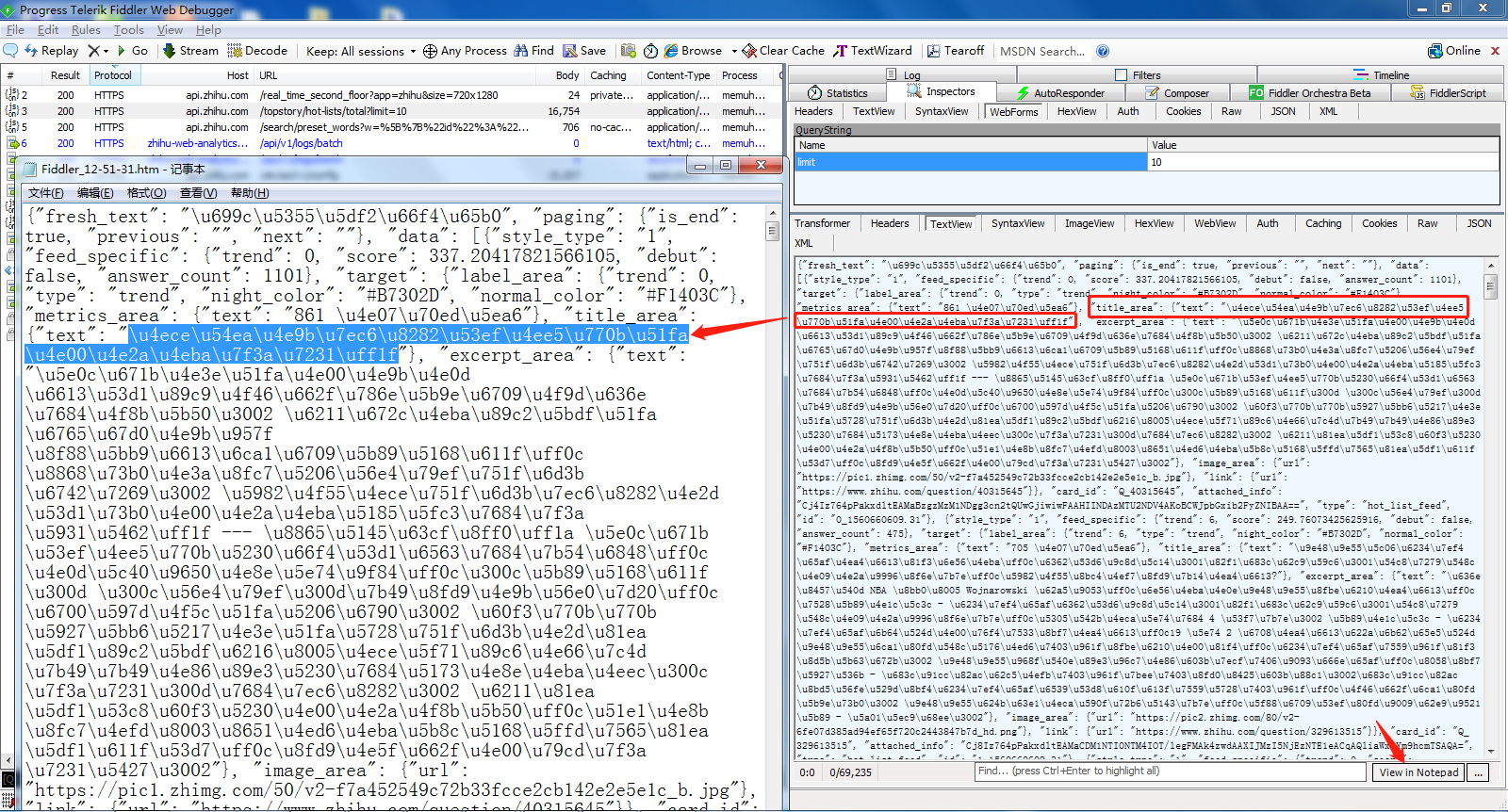Select request Headers inspector tab
The width and height of the screenshot is (1508, 812).
(813, 111)
